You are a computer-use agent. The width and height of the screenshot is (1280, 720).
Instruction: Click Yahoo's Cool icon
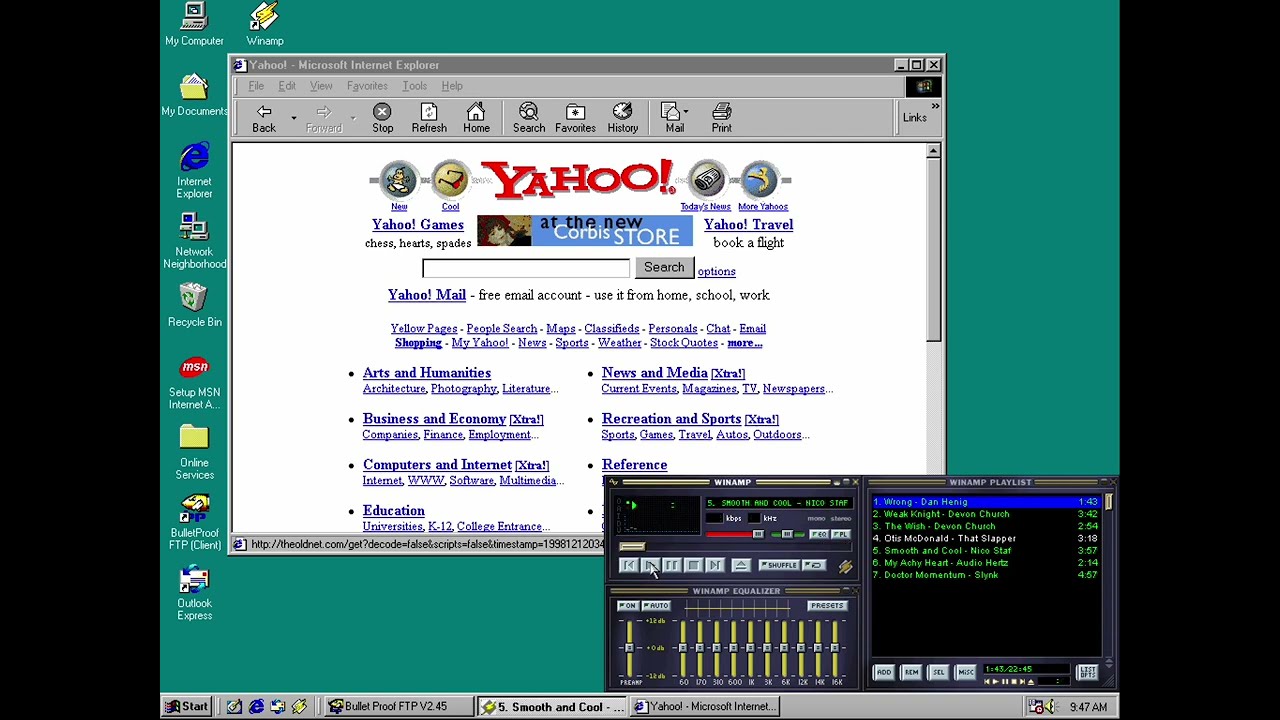click(x=451, y=181)
